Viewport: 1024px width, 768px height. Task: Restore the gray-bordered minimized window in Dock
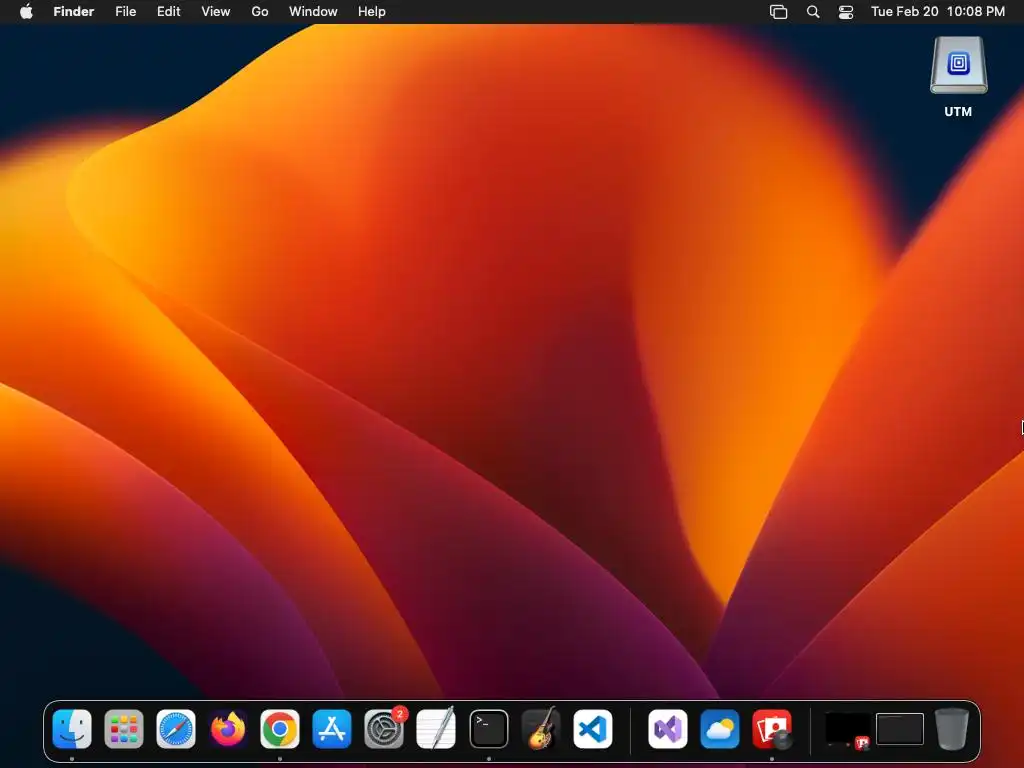click(899, 729)
